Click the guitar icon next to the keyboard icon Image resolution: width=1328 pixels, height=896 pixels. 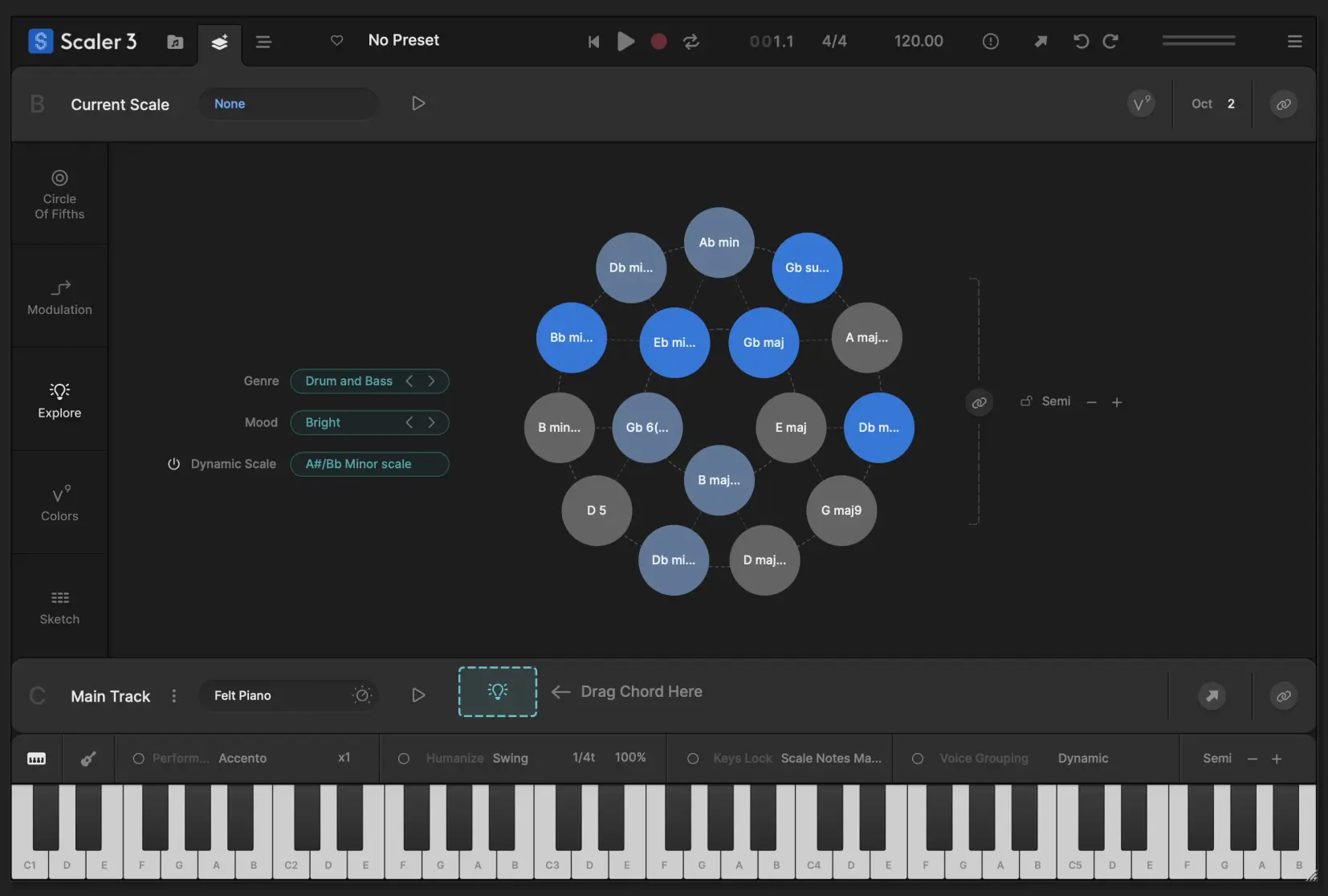(88, 758)
